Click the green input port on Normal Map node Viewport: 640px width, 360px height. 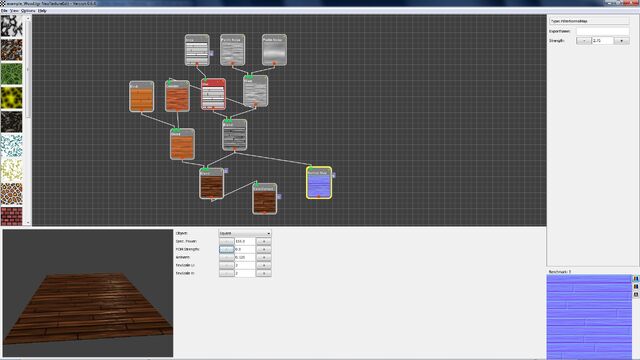pyautogui.click(x=311, y=168)
